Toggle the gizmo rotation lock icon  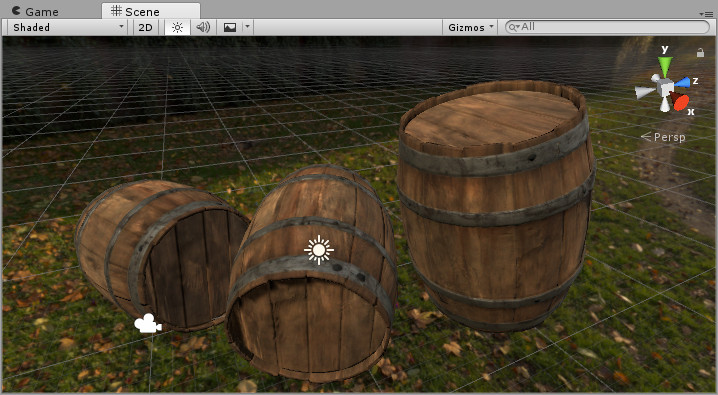click(700, 53)
